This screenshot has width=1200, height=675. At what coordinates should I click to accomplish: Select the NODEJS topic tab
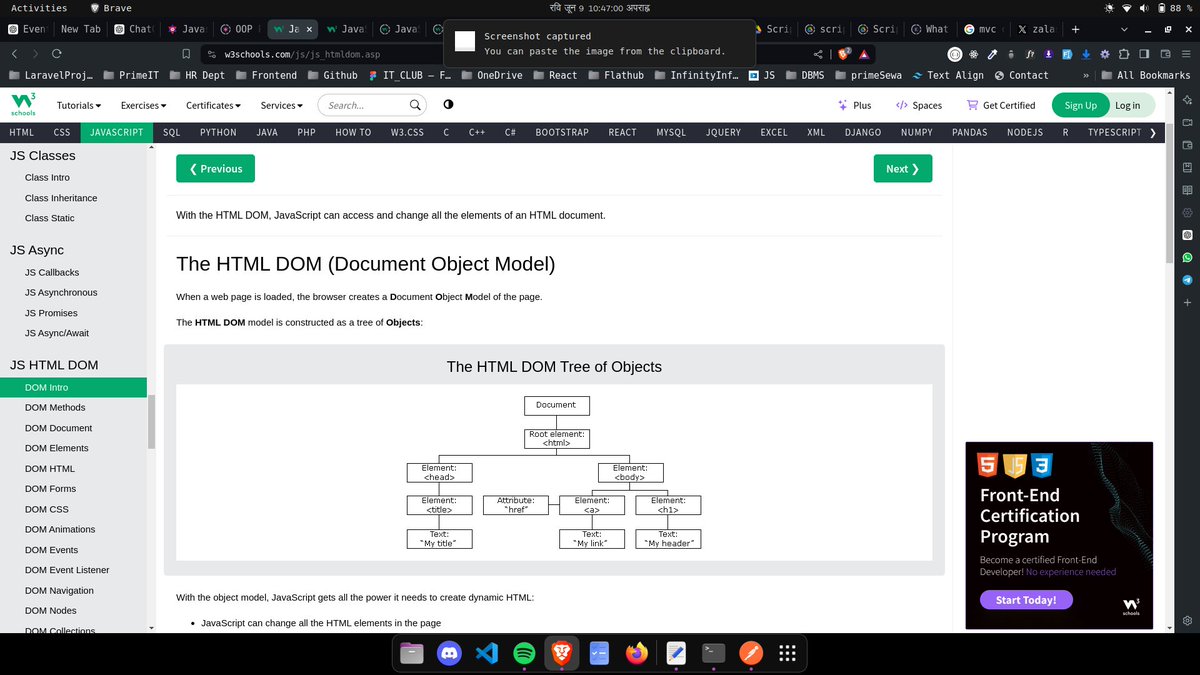(x=1025, y=132)
